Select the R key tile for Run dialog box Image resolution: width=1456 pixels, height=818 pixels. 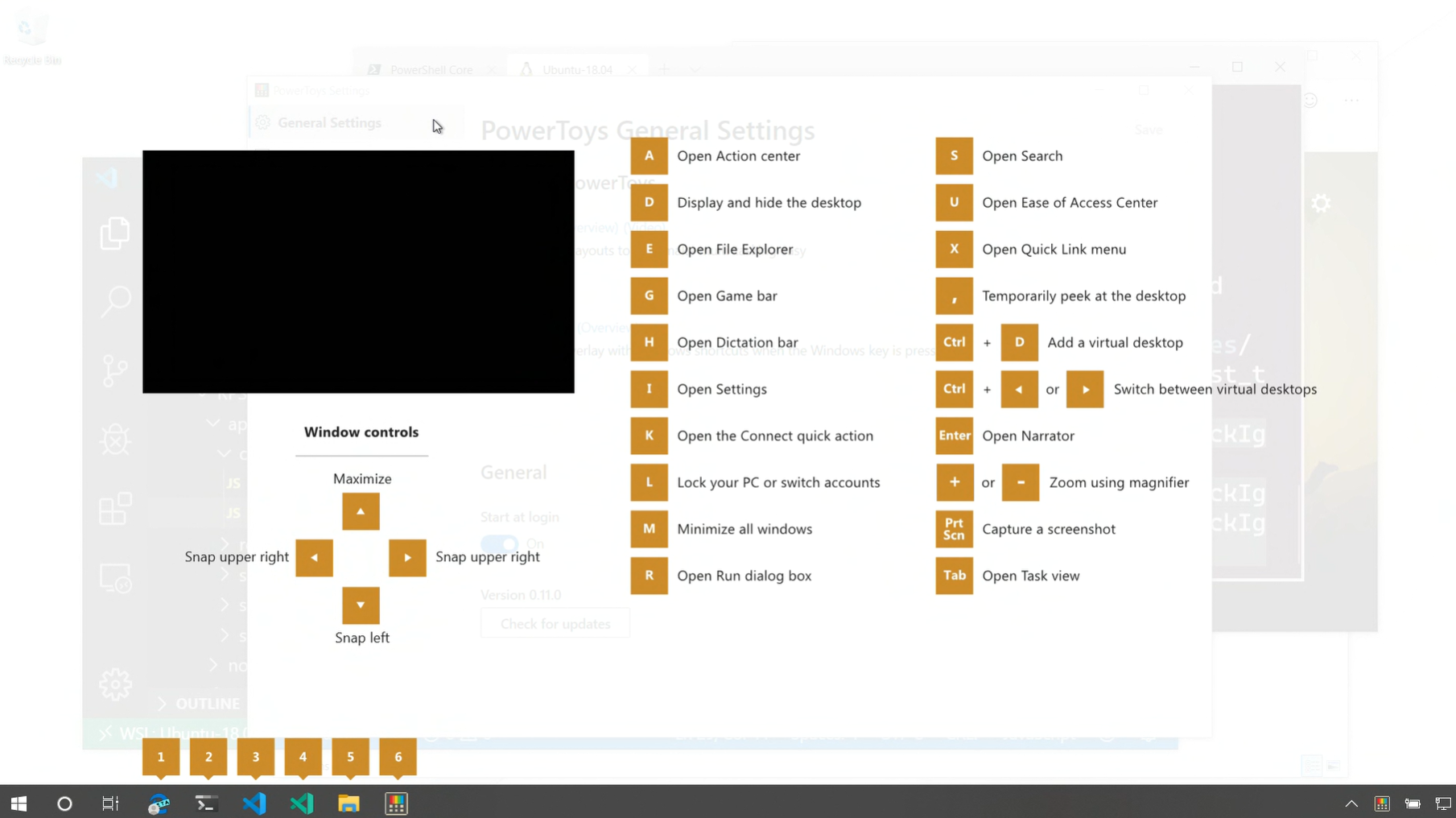pyautogui.click(x=649, y=576)
